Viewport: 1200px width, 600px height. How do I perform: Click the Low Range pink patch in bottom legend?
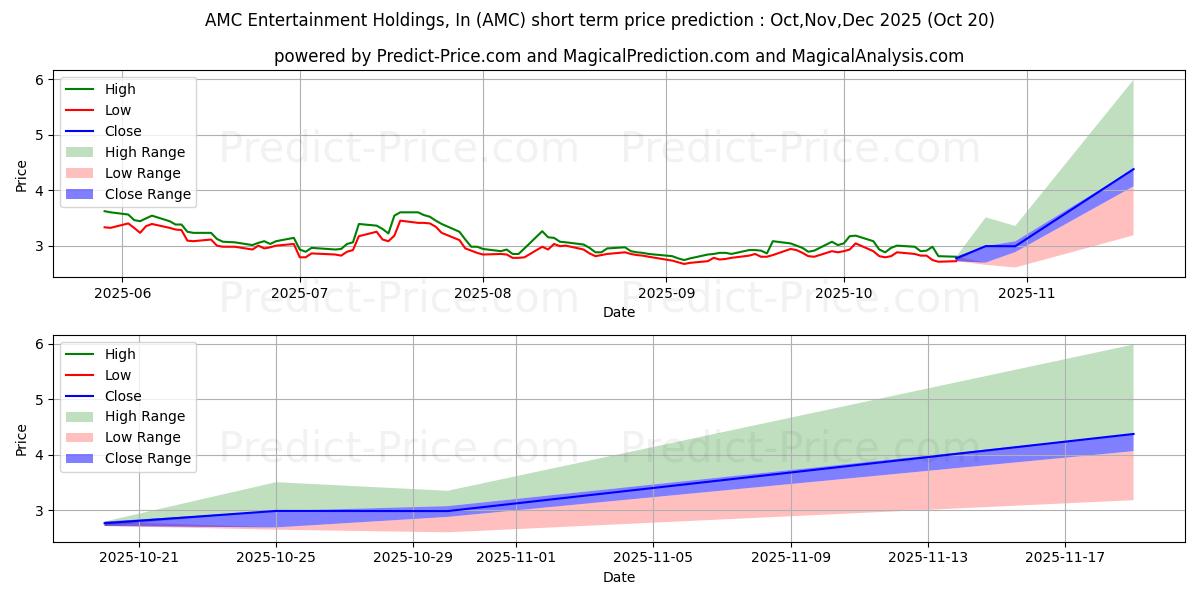82,437
